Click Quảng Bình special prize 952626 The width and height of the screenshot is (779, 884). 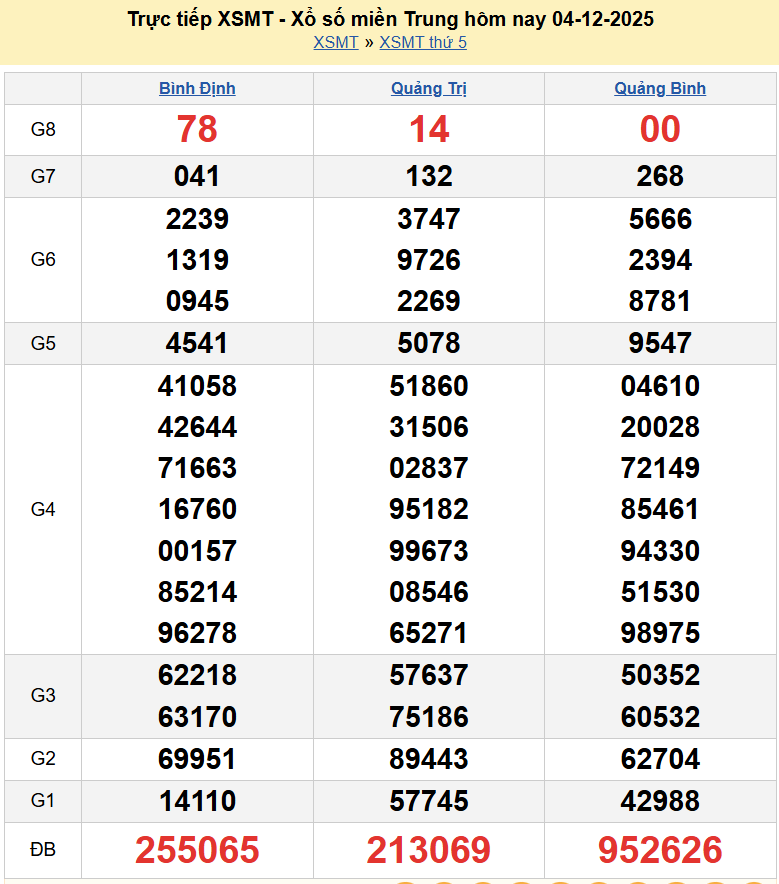click(660, 850)
